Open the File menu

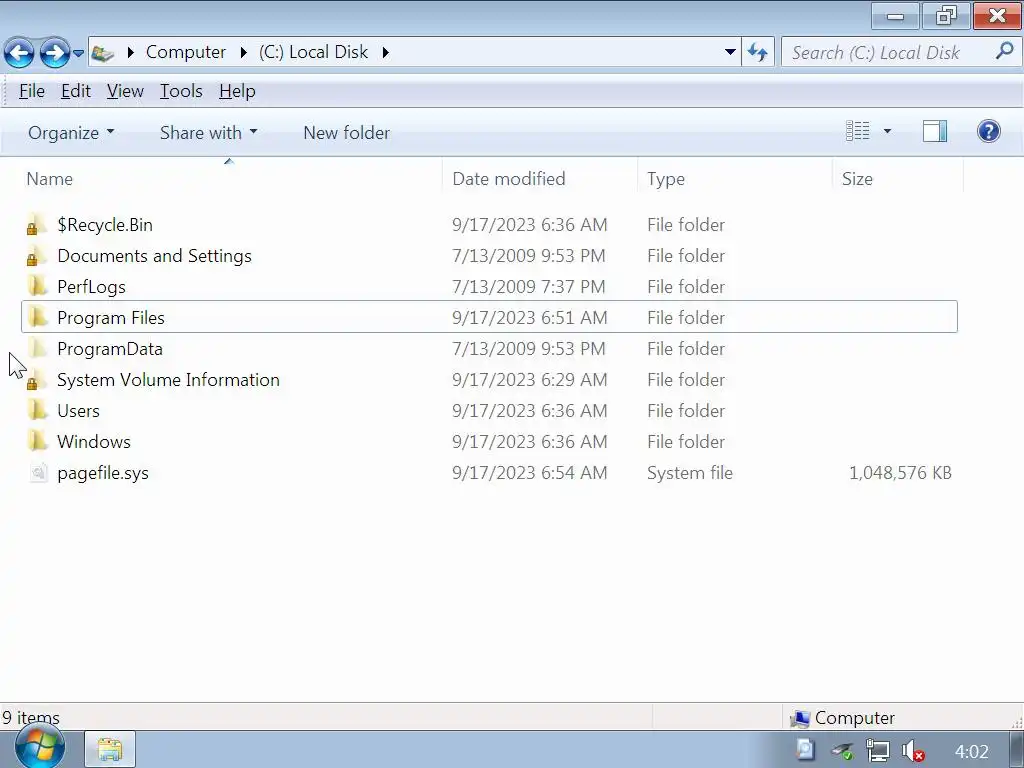coord(32,91)
